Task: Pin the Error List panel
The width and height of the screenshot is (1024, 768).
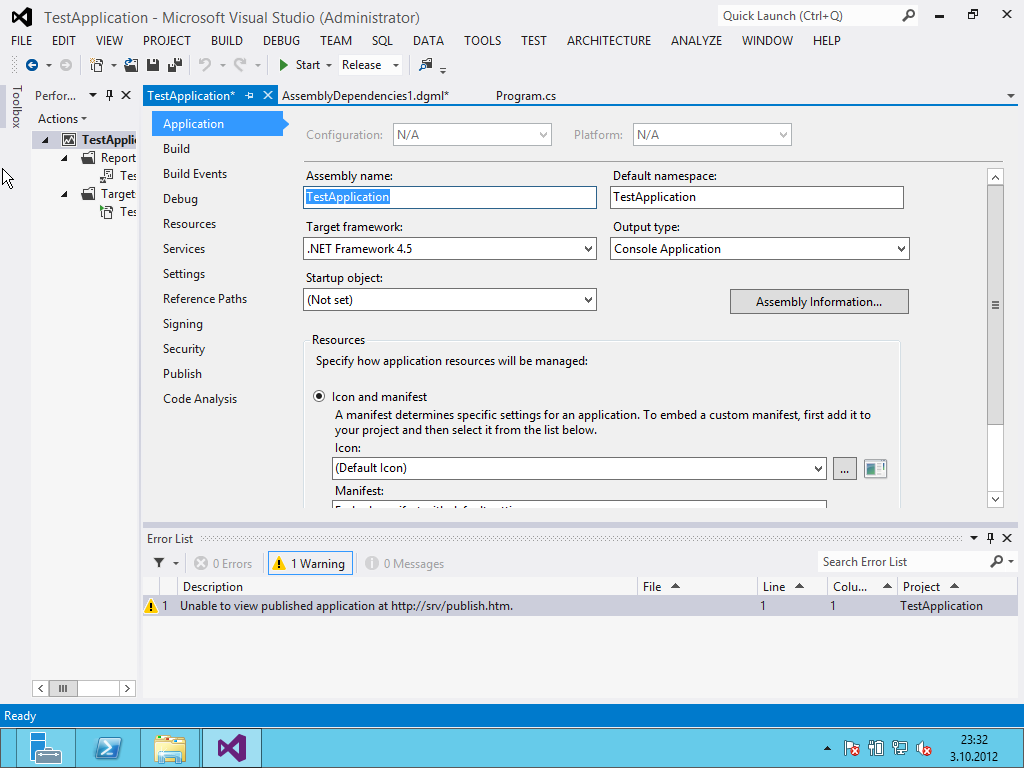Action: (990, 538)
